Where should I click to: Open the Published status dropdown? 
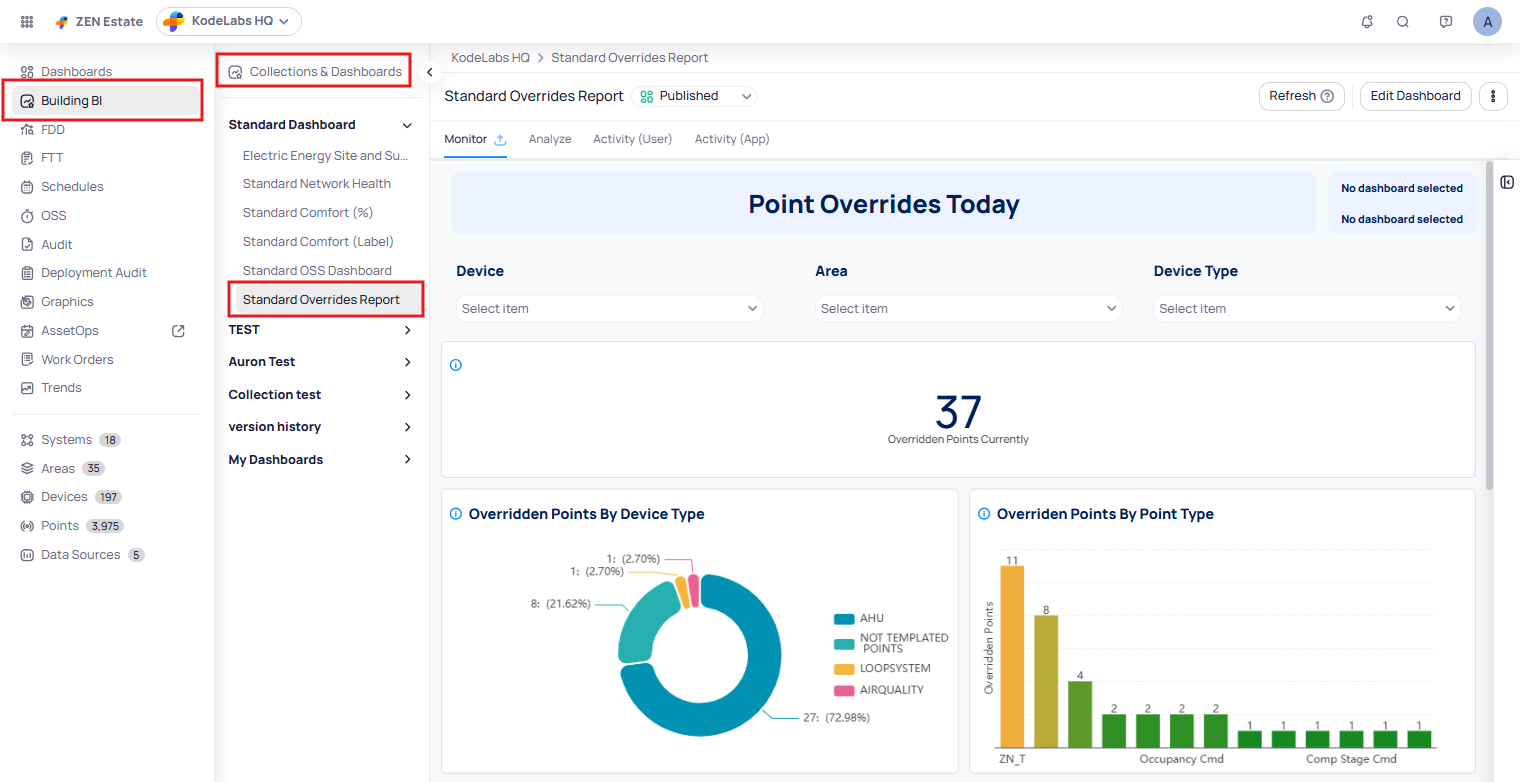(x=696, y=96)
